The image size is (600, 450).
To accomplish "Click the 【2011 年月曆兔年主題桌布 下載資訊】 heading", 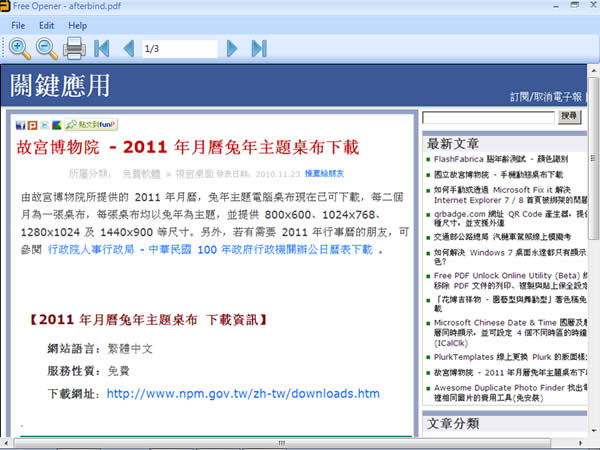I will 148,320.
